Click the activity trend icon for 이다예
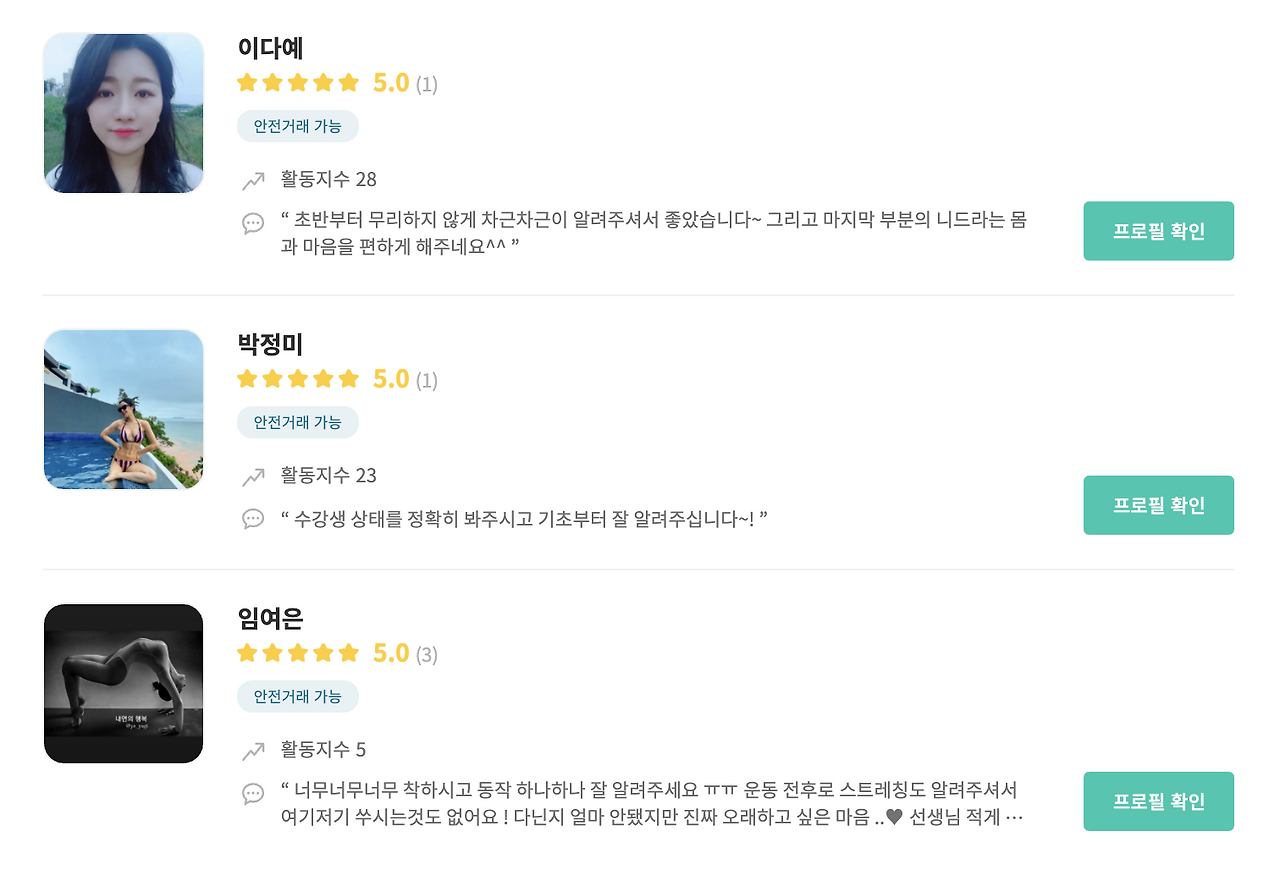 tap(253, 181)
